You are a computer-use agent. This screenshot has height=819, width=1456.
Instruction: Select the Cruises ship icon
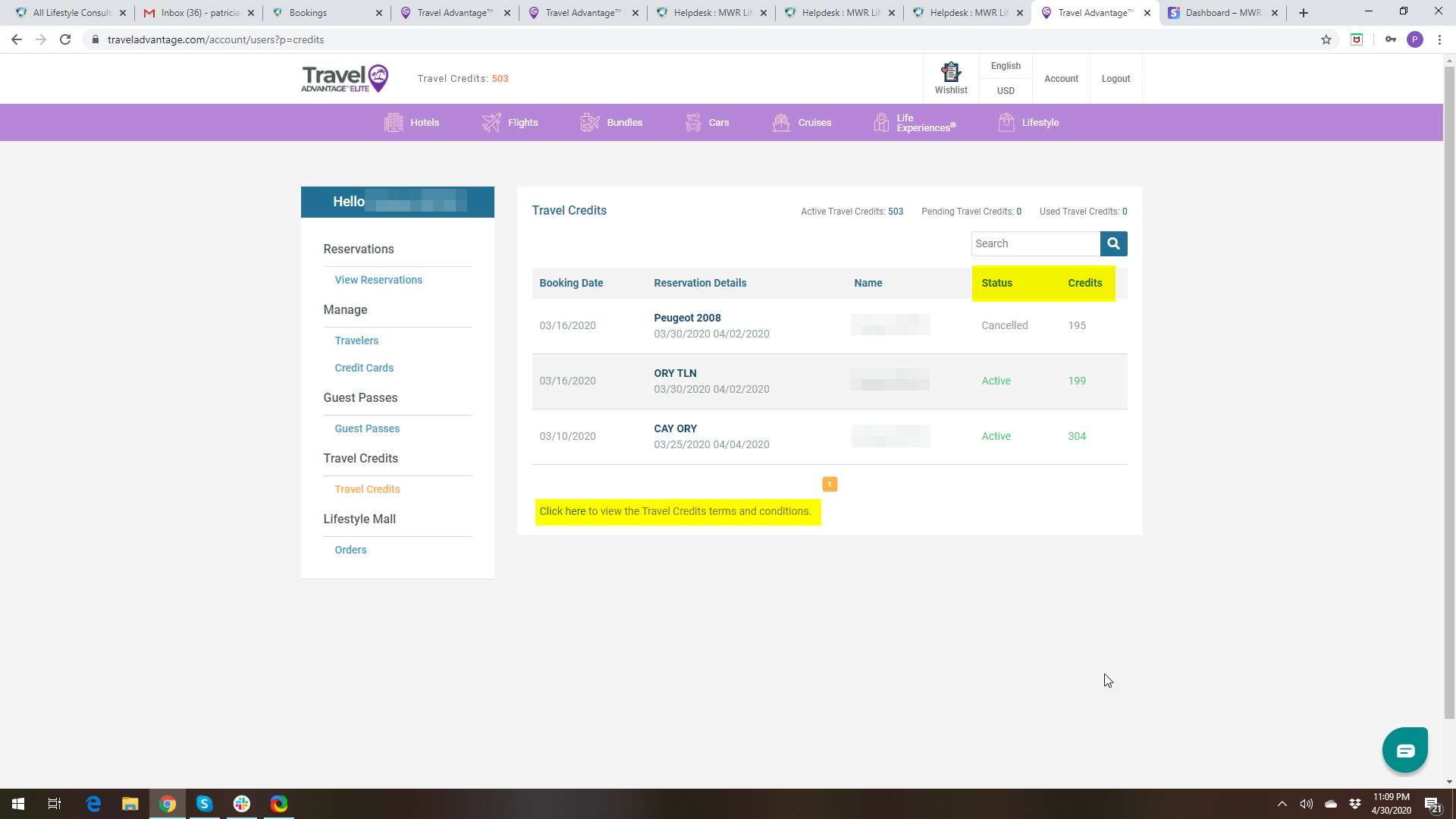click(781, 122)
